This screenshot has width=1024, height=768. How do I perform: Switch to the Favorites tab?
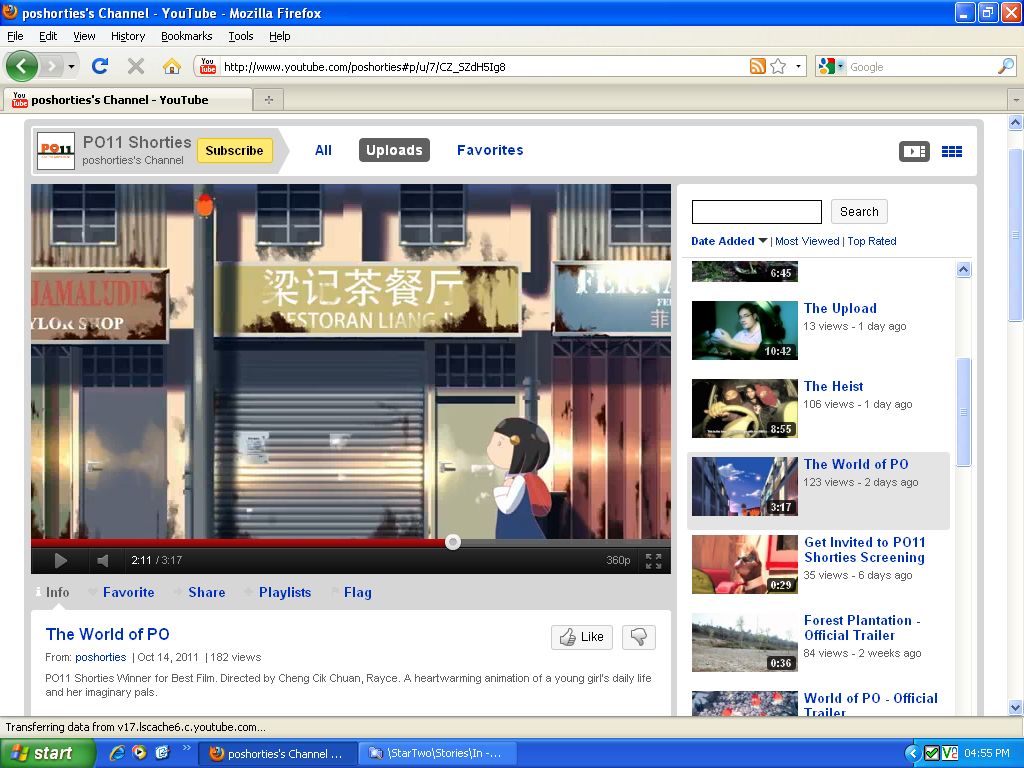coord(490,150)
